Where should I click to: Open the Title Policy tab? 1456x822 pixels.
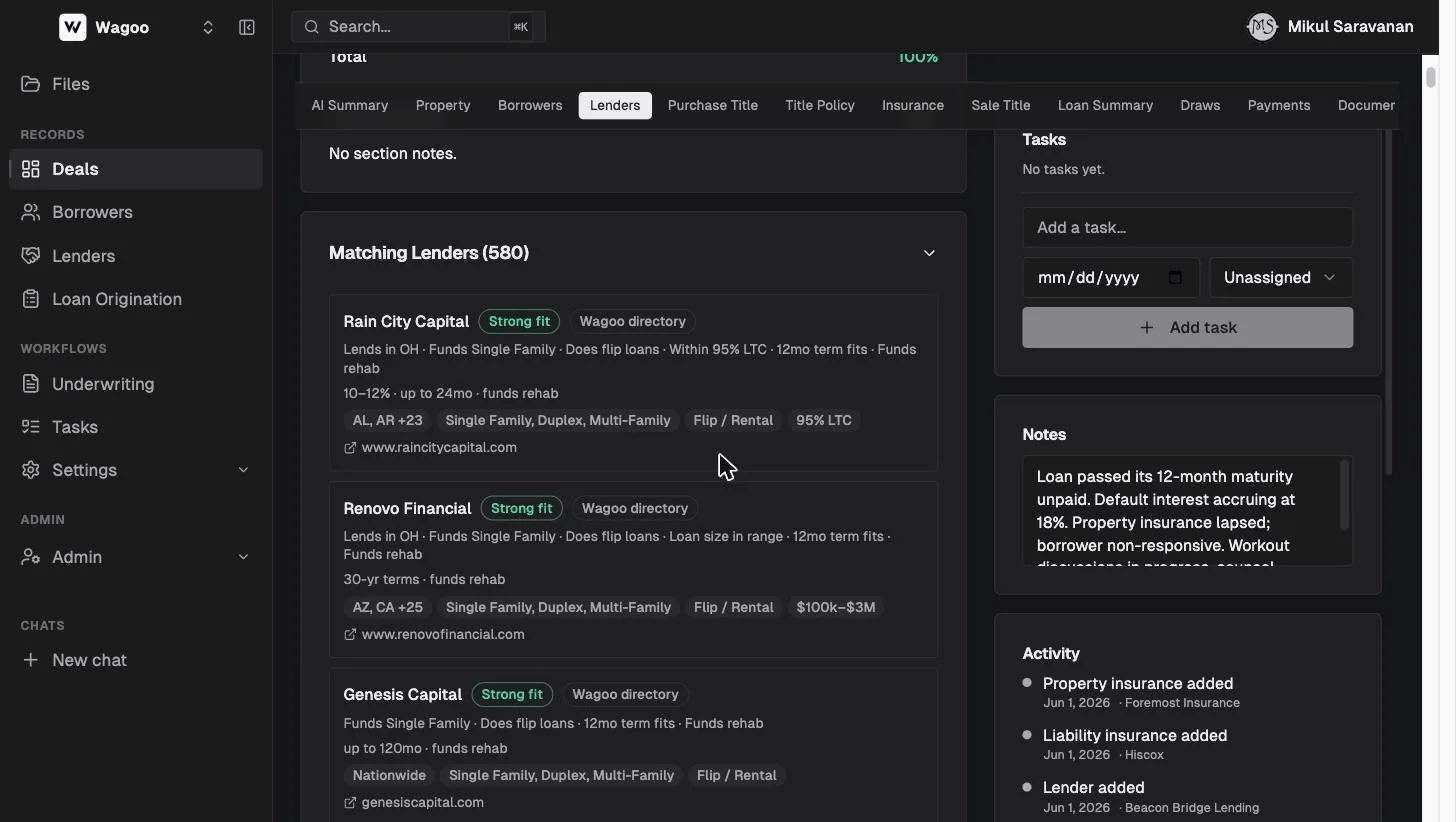pyautogui.click(x=820, y=106)
